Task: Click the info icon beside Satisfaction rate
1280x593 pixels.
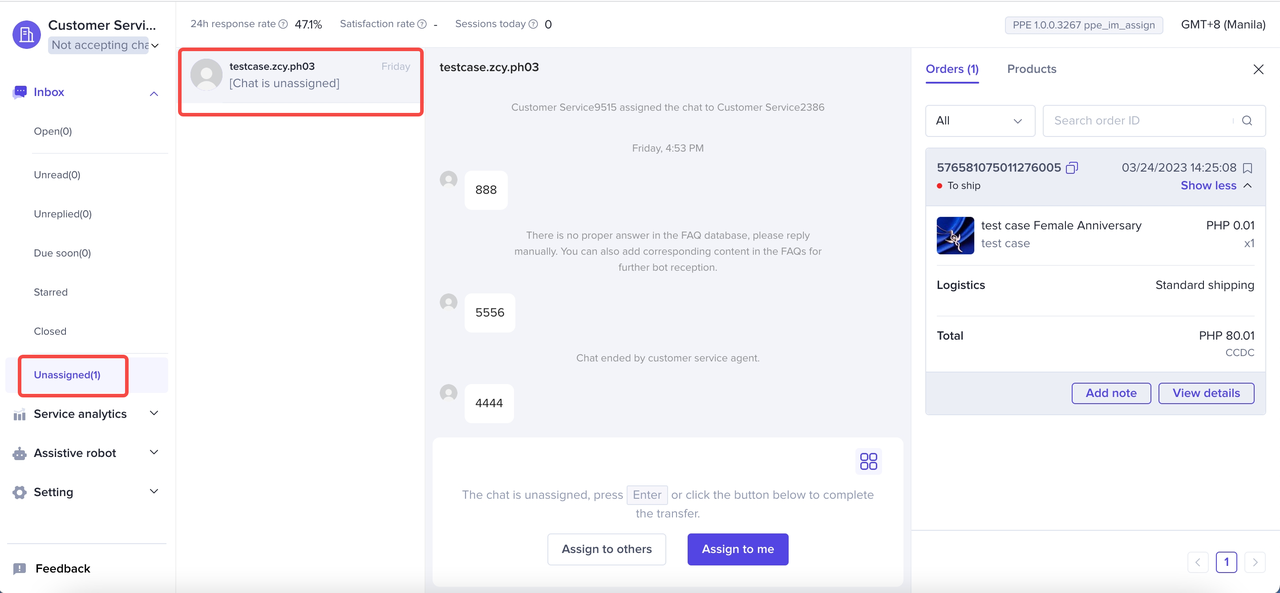Action: 422,24
